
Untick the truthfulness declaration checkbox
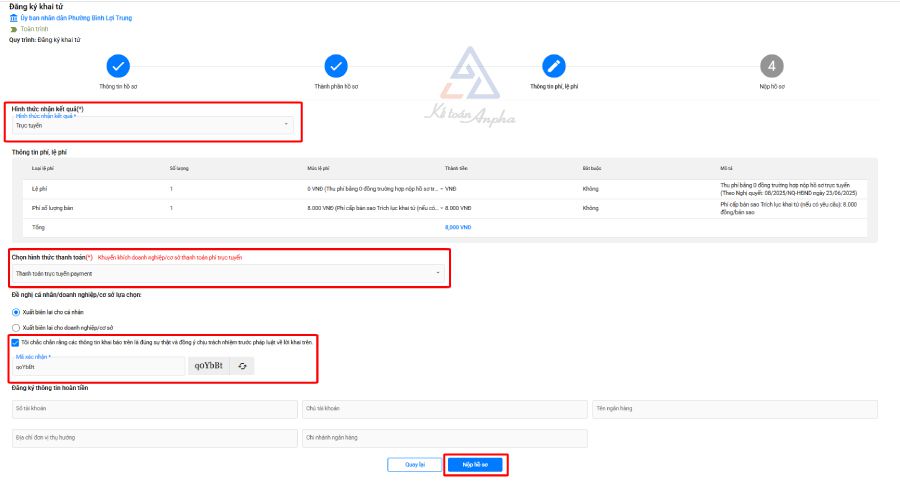pos(15,342)
